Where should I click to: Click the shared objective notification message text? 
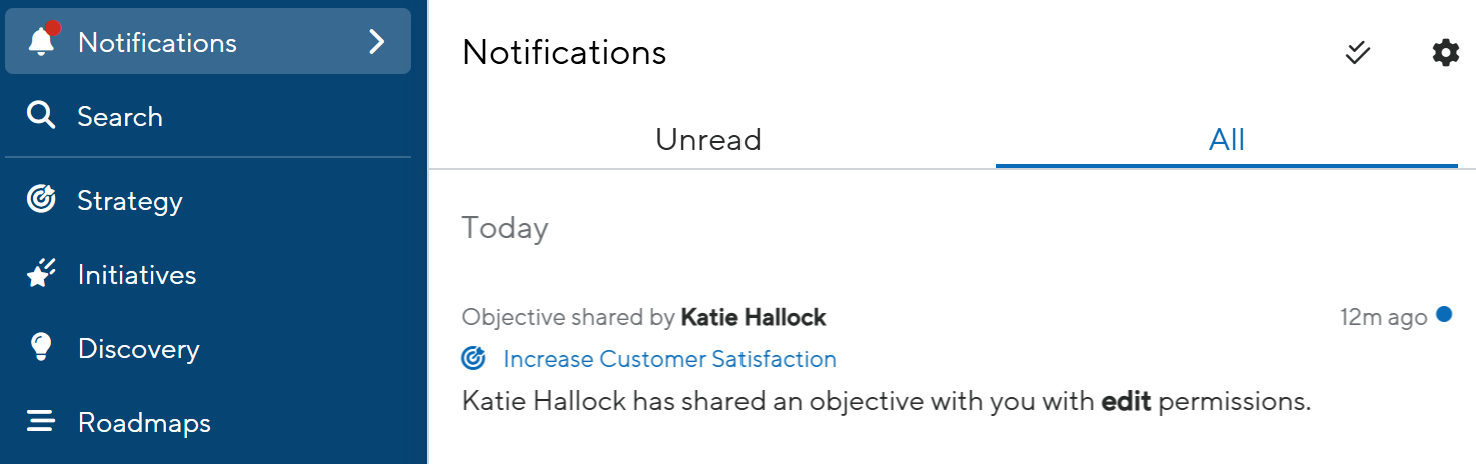click(x=885, y=402)
